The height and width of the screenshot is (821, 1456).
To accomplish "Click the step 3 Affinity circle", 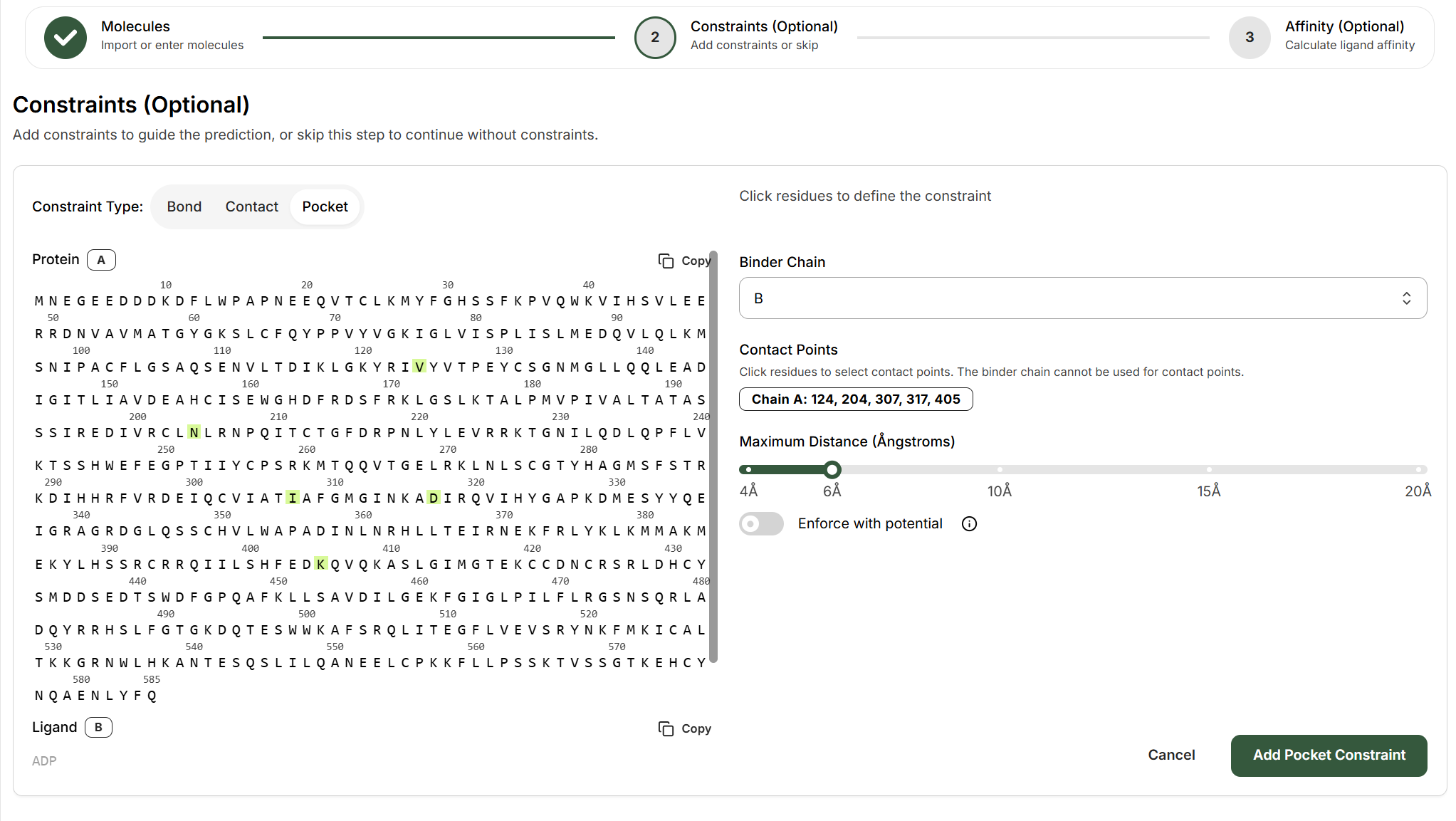I will 1249,37.
